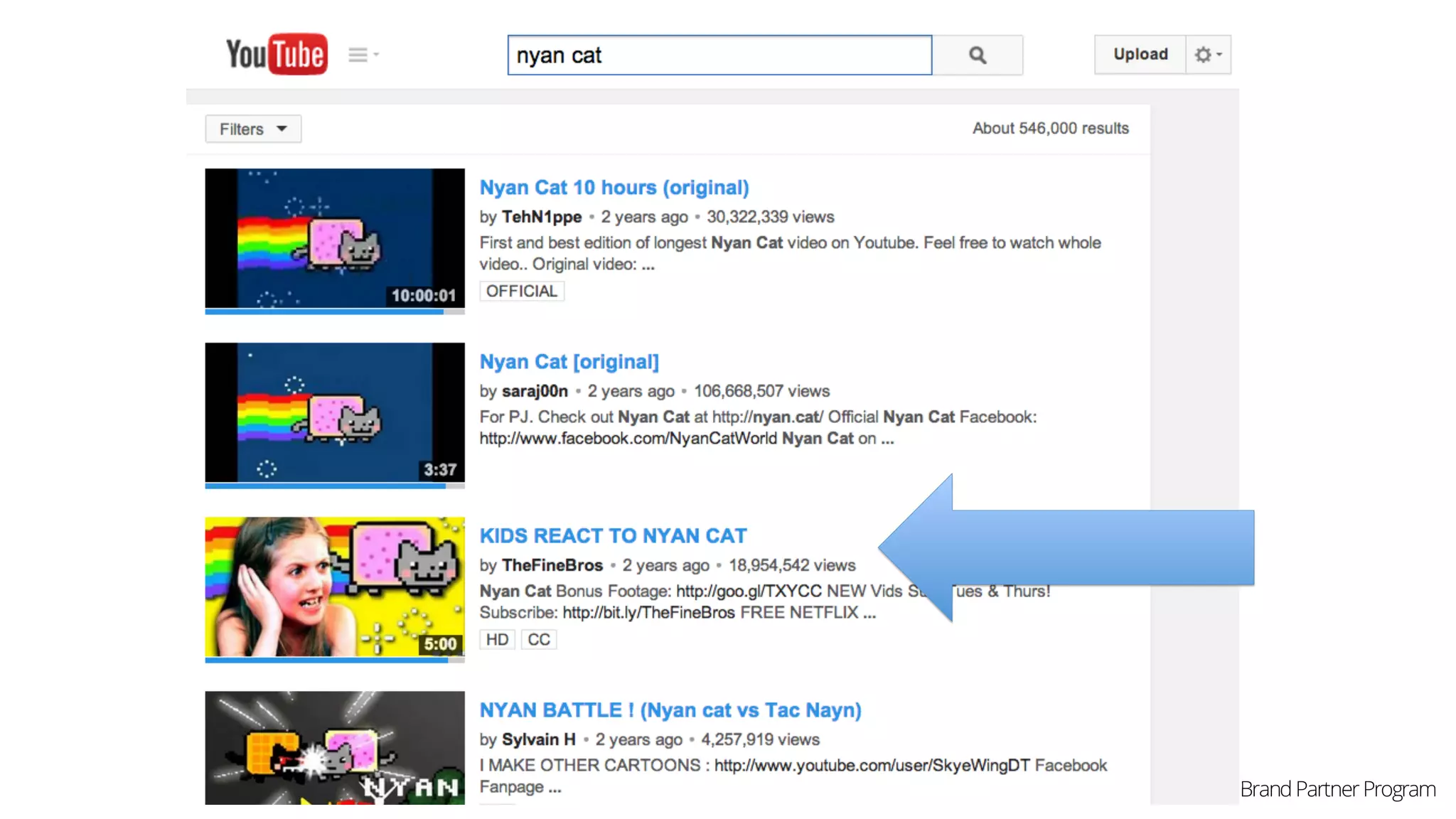Image resolution: width=1456 pixels, height=819 pixels.
Task: Click the 10:00:01 Nyan Cat thumbnail
Action: [335, 238]
